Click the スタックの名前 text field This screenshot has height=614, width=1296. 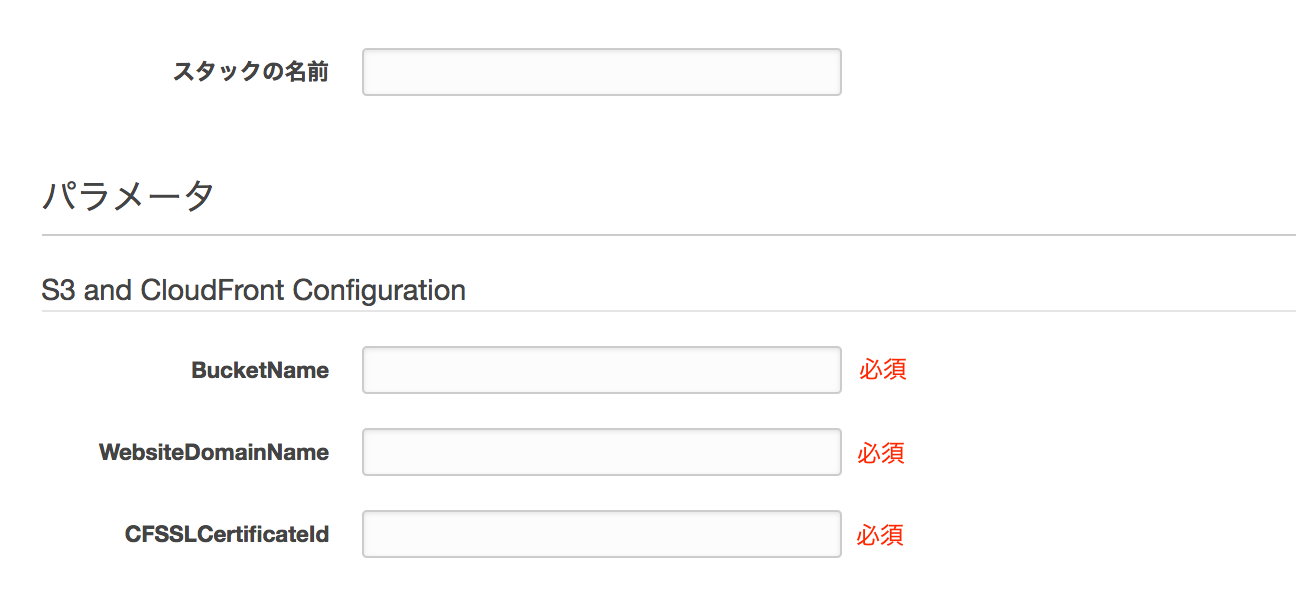pos(601,72)
